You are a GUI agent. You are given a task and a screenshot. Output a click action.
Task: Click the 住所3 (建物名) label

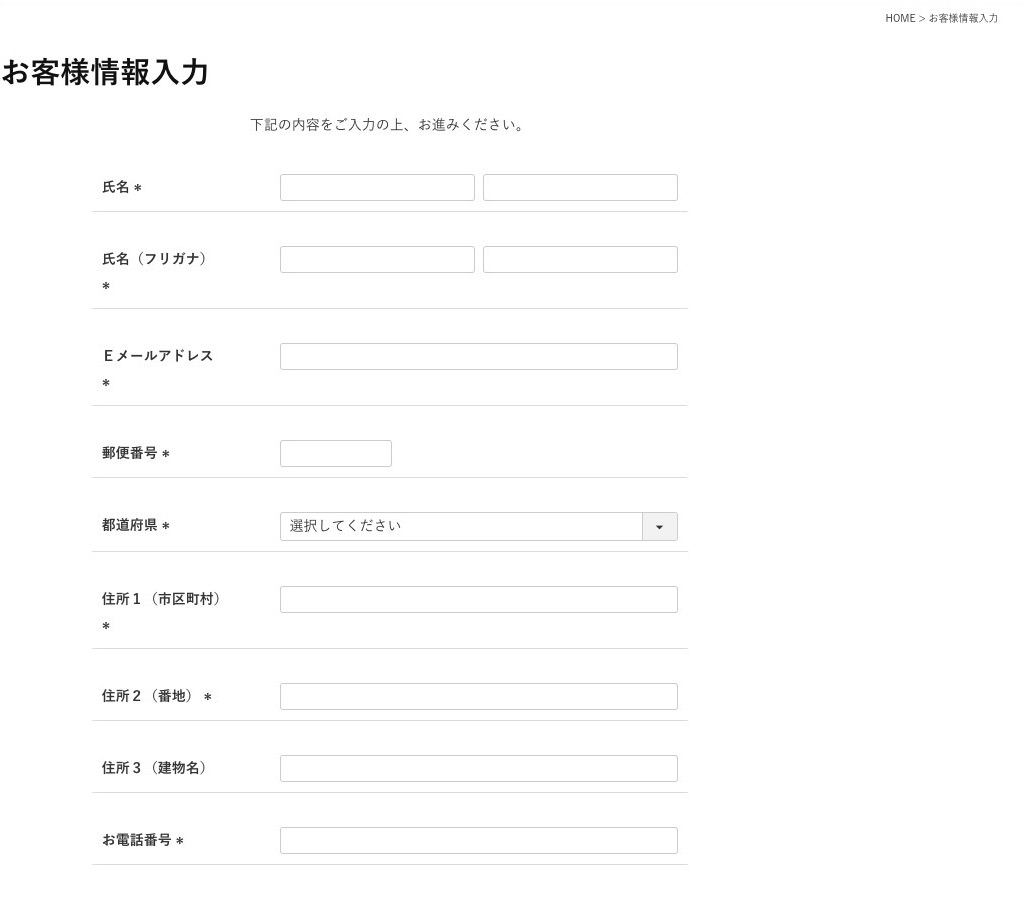point(155,768)
